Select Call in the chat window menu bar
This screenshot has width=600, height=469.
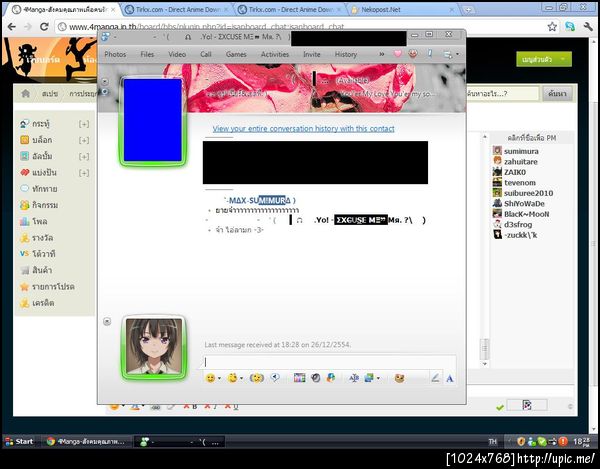tap(205, 54)
